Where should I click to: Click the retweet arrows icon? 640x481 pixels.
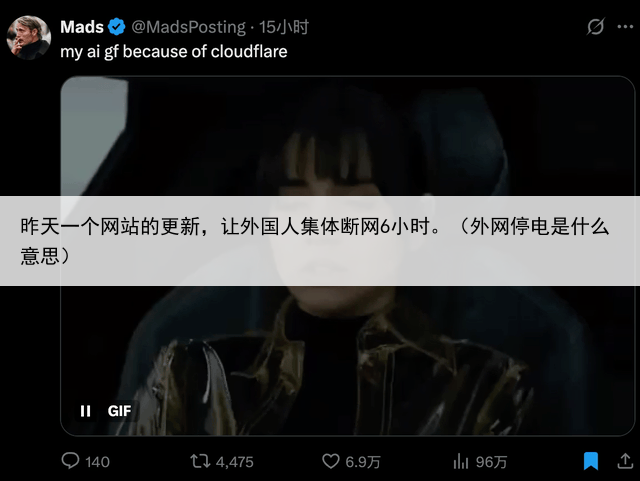pos(200,461)
